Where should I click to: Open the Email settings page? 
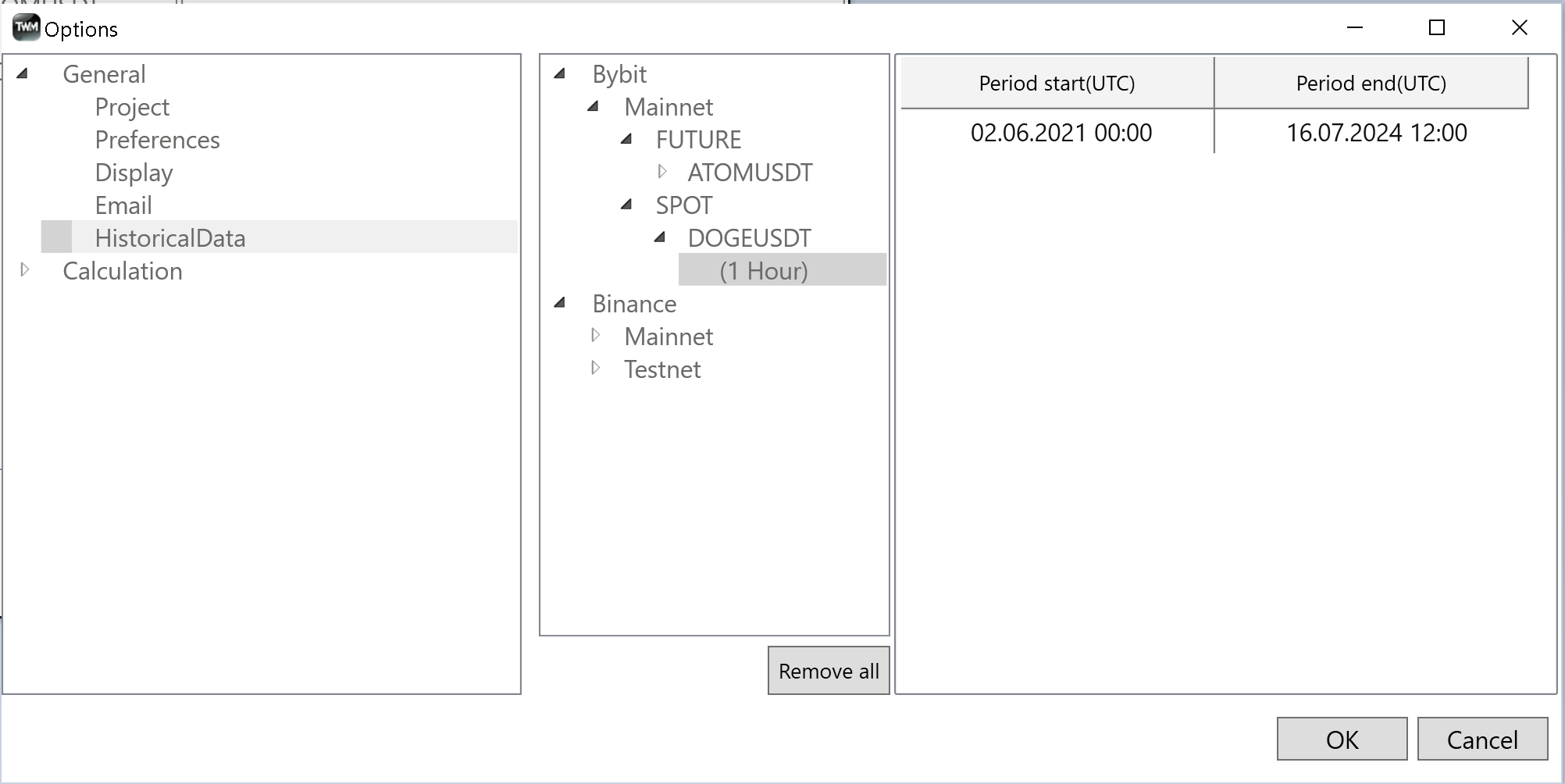(x=123, y=205)
